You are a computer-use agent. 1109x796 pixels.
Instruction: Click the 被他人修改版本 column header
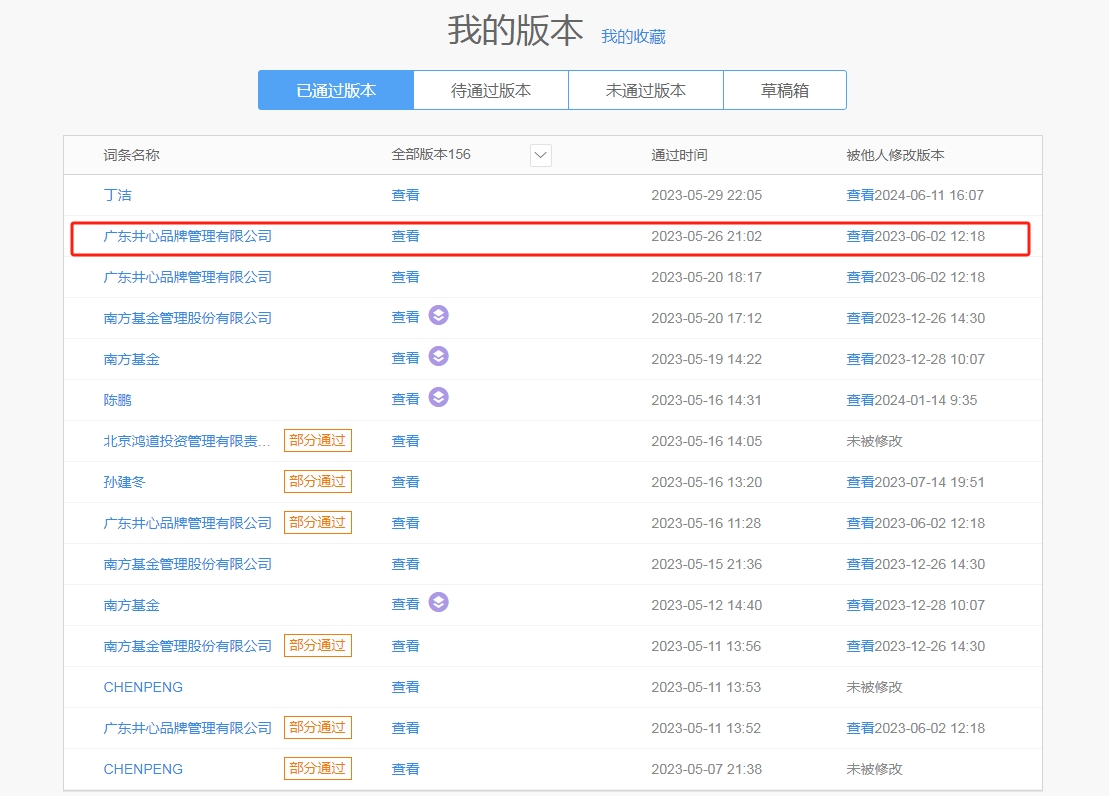895,155
